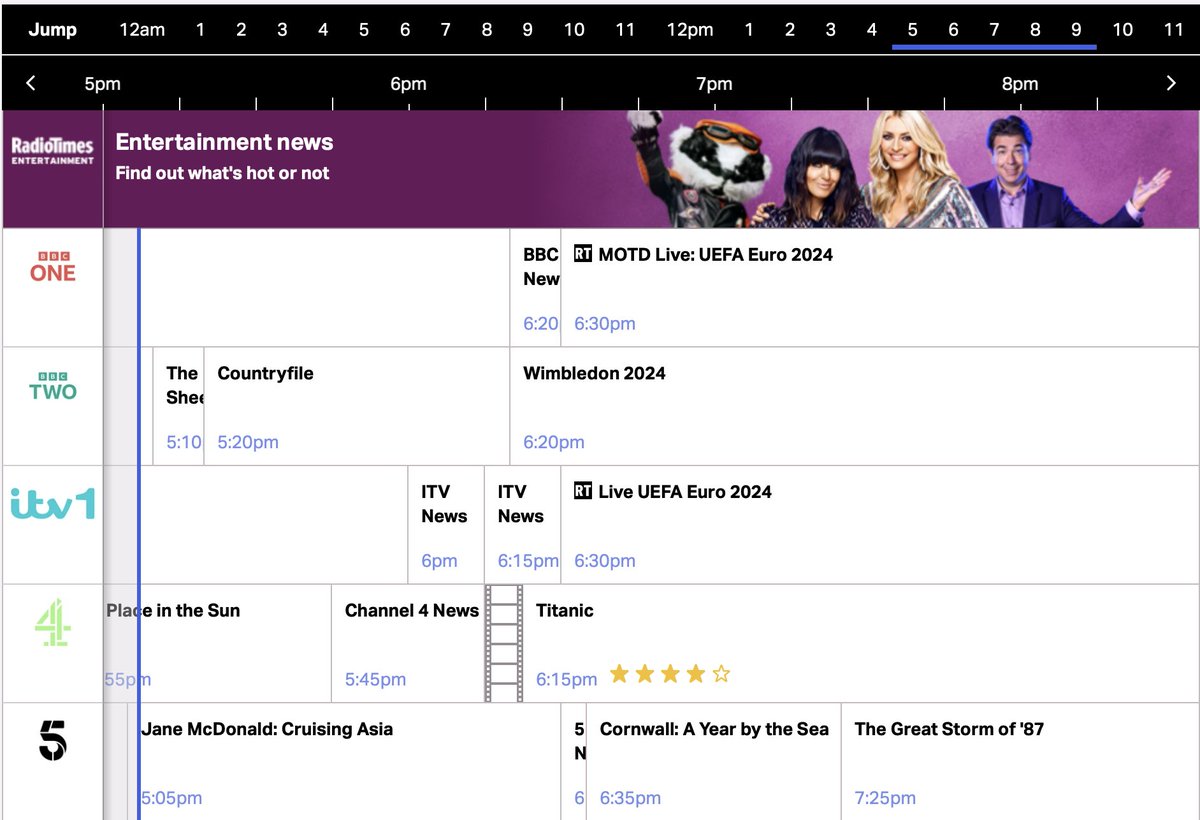Image resolution: width=1200 pixels, height=820 pixels.
Task: Open the 5:10 programme on BBC Two
Action: tap(179, 406)
